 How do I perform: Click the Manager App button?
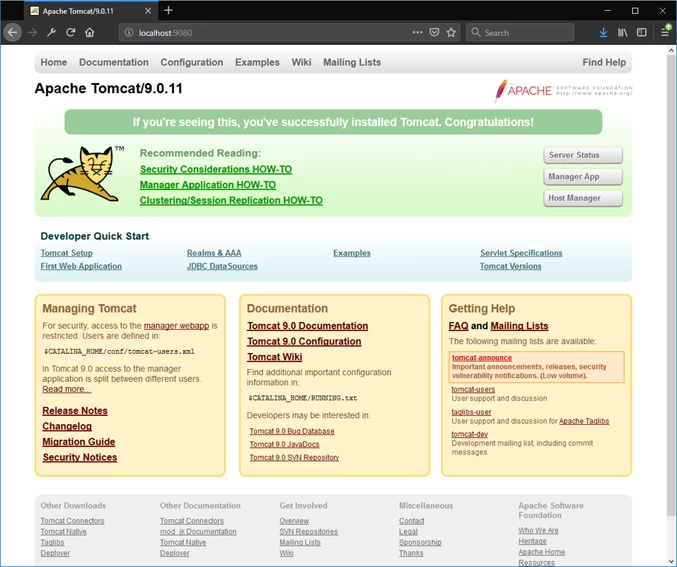[x=583, y=177]
